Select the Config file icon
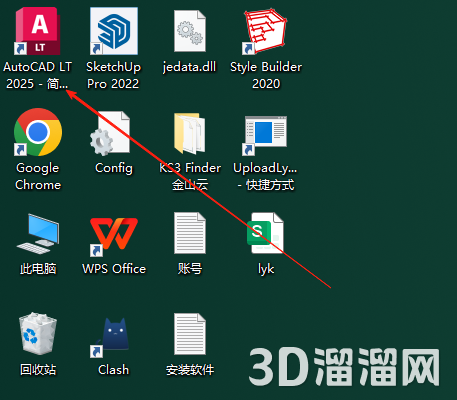The image size is (457, 400). [110, 133]
